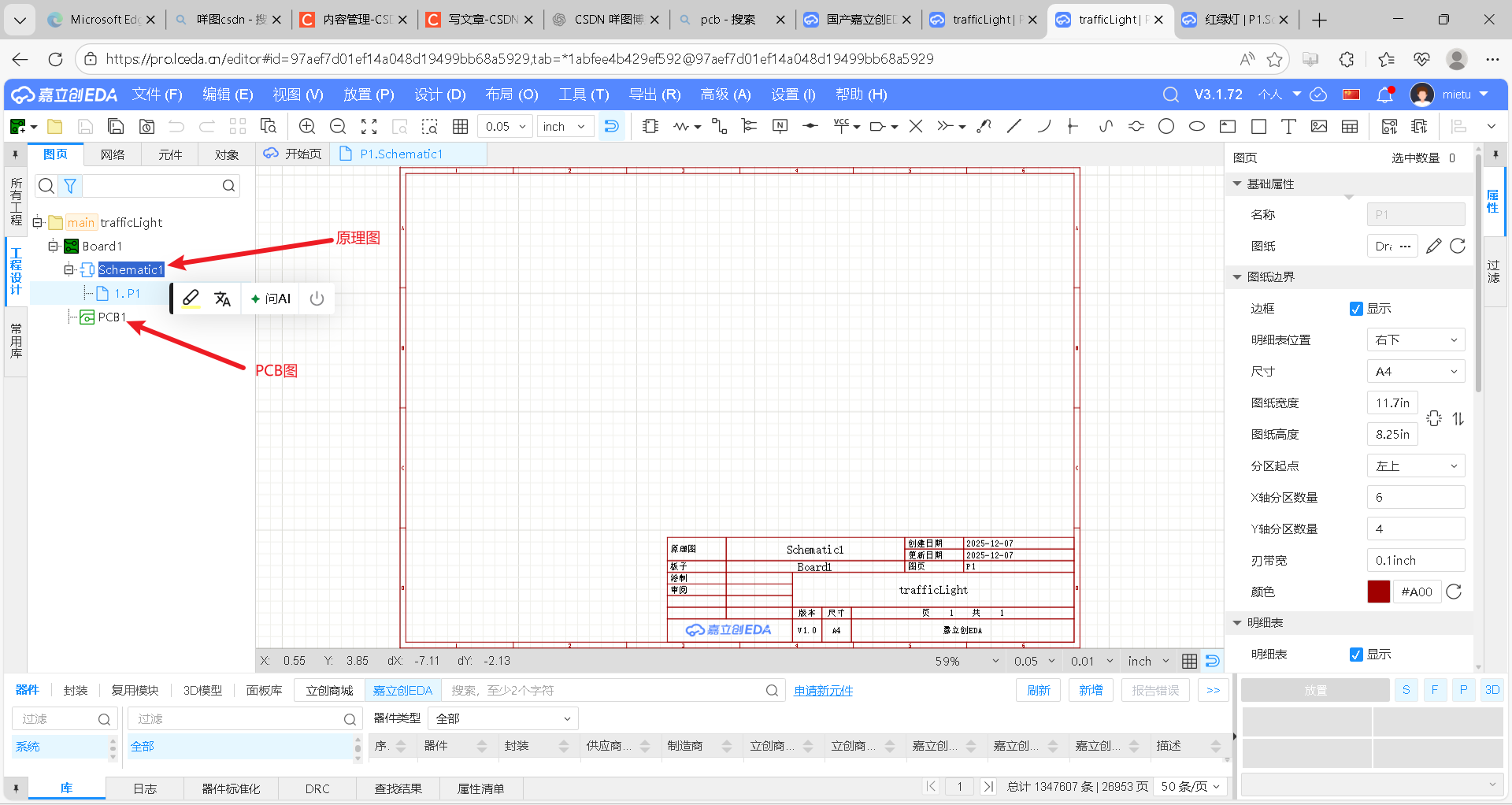The width and height of the screenshot is (1512, 805).
Task: Click the color hex field #A00
Action: tap(1417, 592)
